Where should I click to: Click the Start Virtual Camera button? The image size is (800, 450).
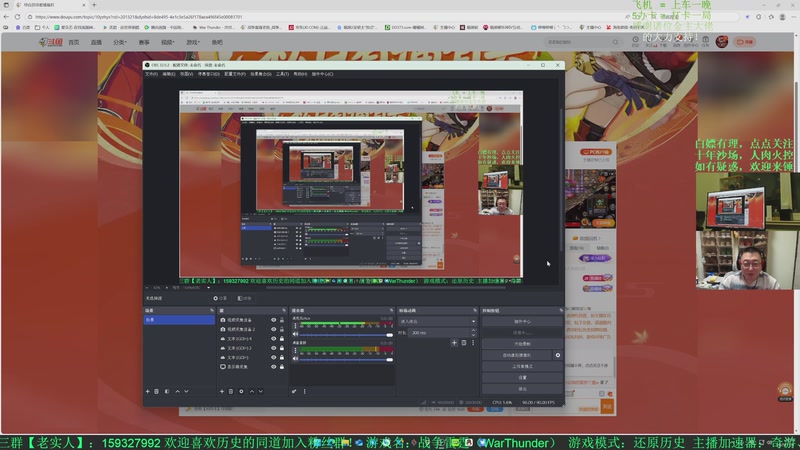pos(517,355)
